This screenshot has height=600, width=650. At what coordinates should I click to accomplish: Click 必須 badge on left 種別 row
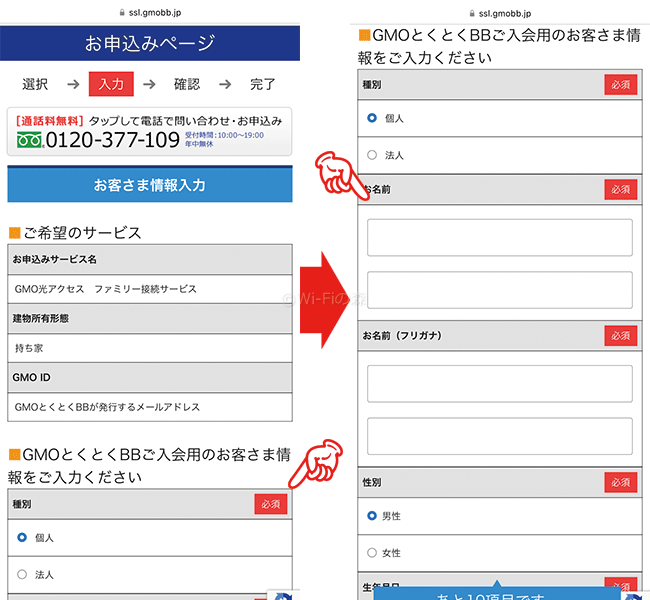(x=271, y=504)
